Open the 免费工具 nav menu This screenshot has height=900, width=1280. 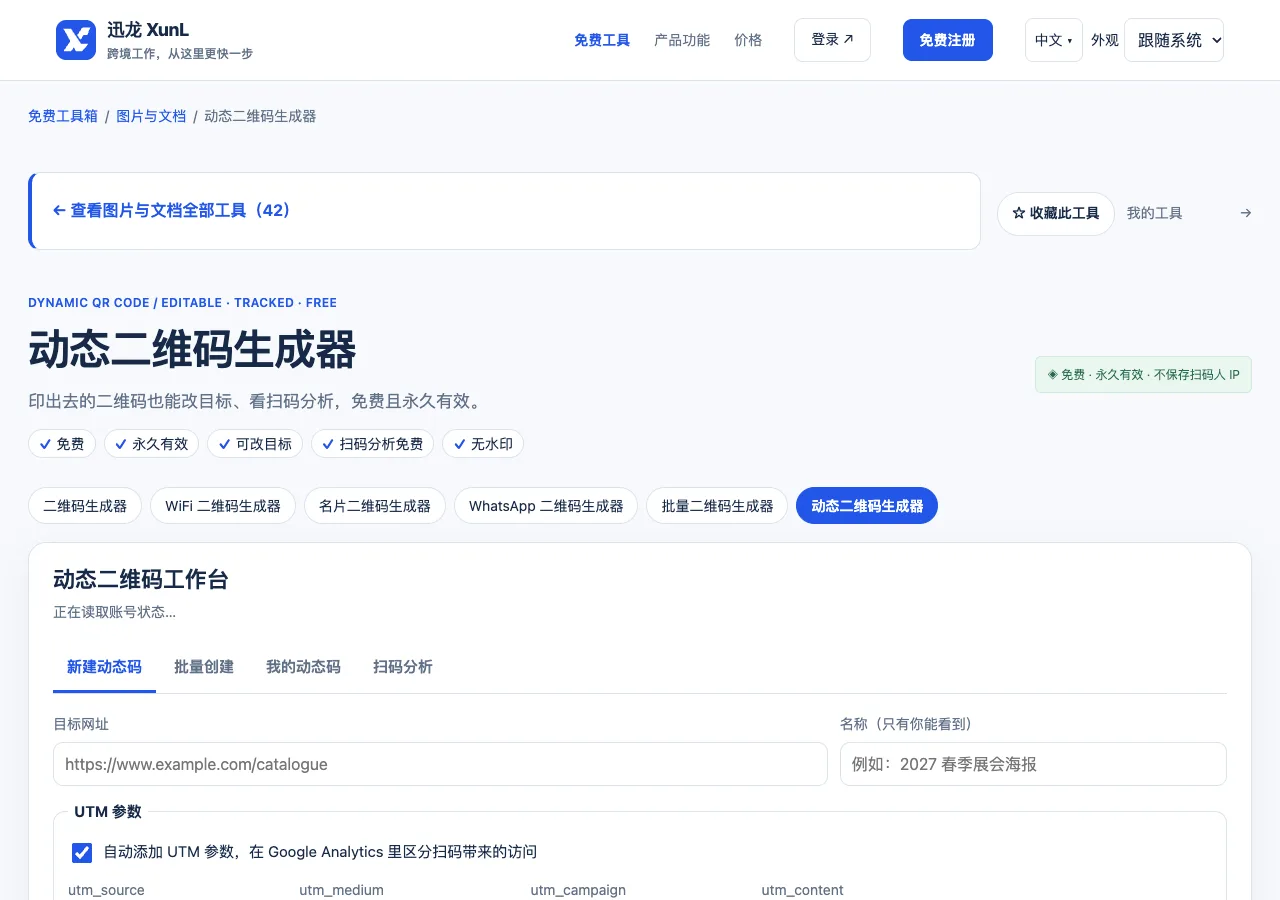[602, 40]
